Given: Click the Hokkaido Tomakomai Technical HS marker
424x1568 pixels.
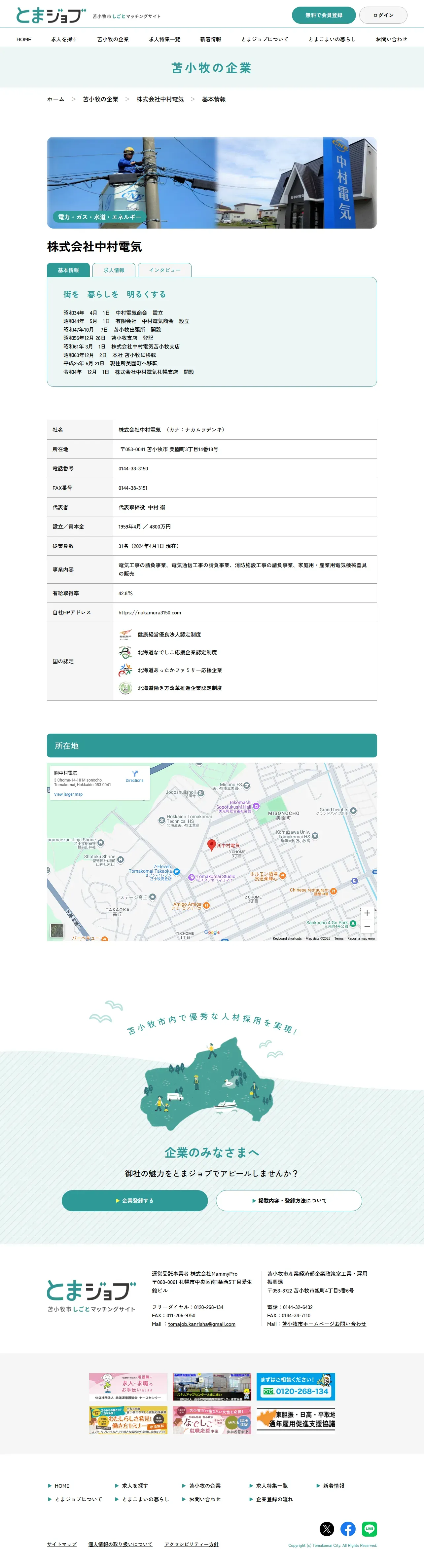Looking at the screenshot, I should click(x=161, y=820).
